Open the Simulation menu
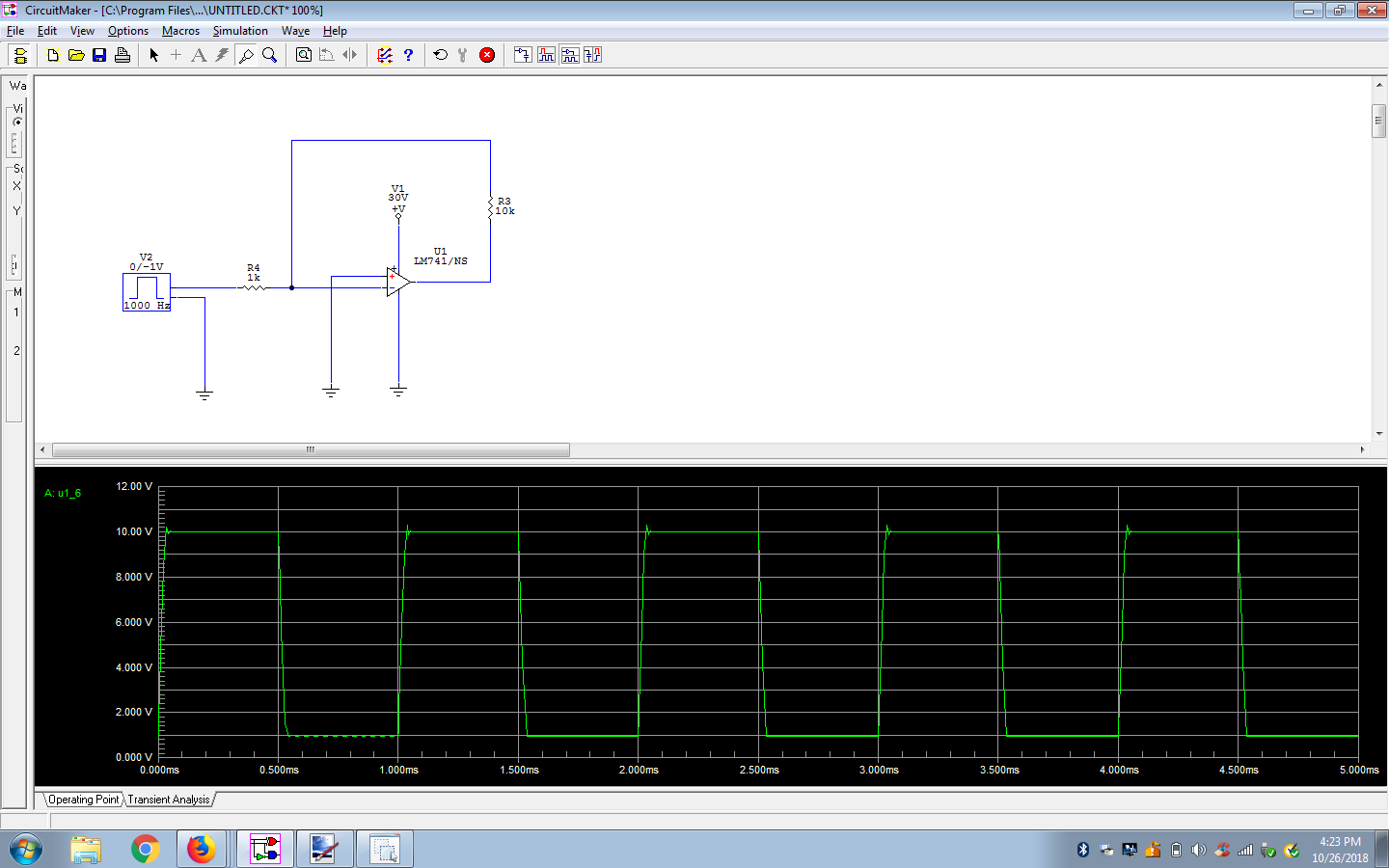Image resolution: width=1389 pixels, height=868 pixels. (240, 31)
